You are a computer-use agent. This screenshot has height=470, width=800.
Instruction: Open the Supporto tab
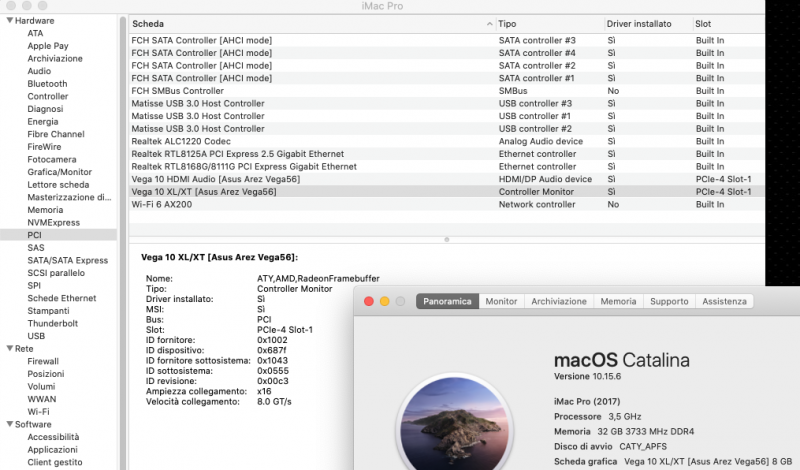(x=669, y=302)
